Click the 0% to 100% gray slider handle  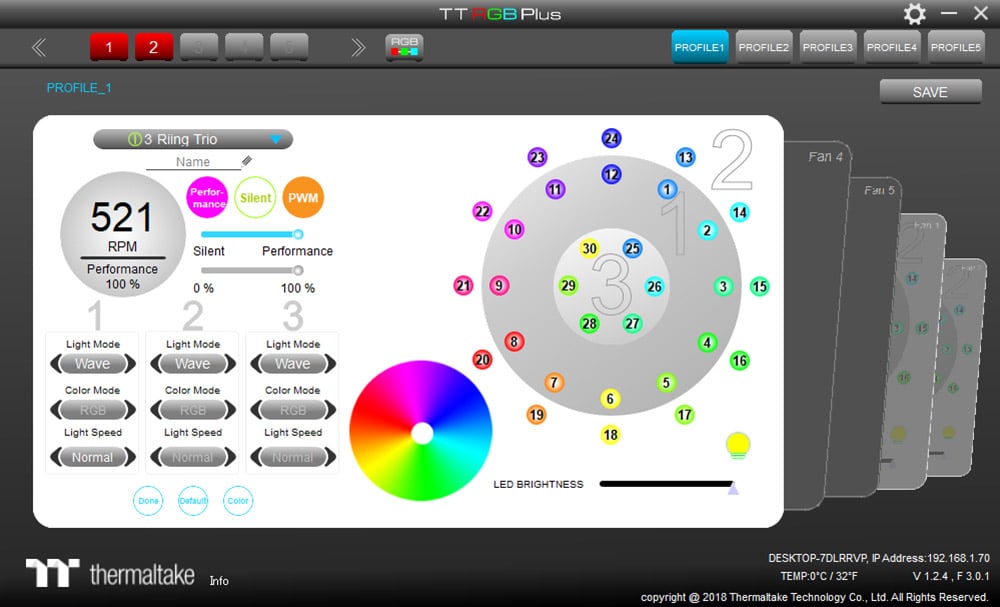pos(298,270)
